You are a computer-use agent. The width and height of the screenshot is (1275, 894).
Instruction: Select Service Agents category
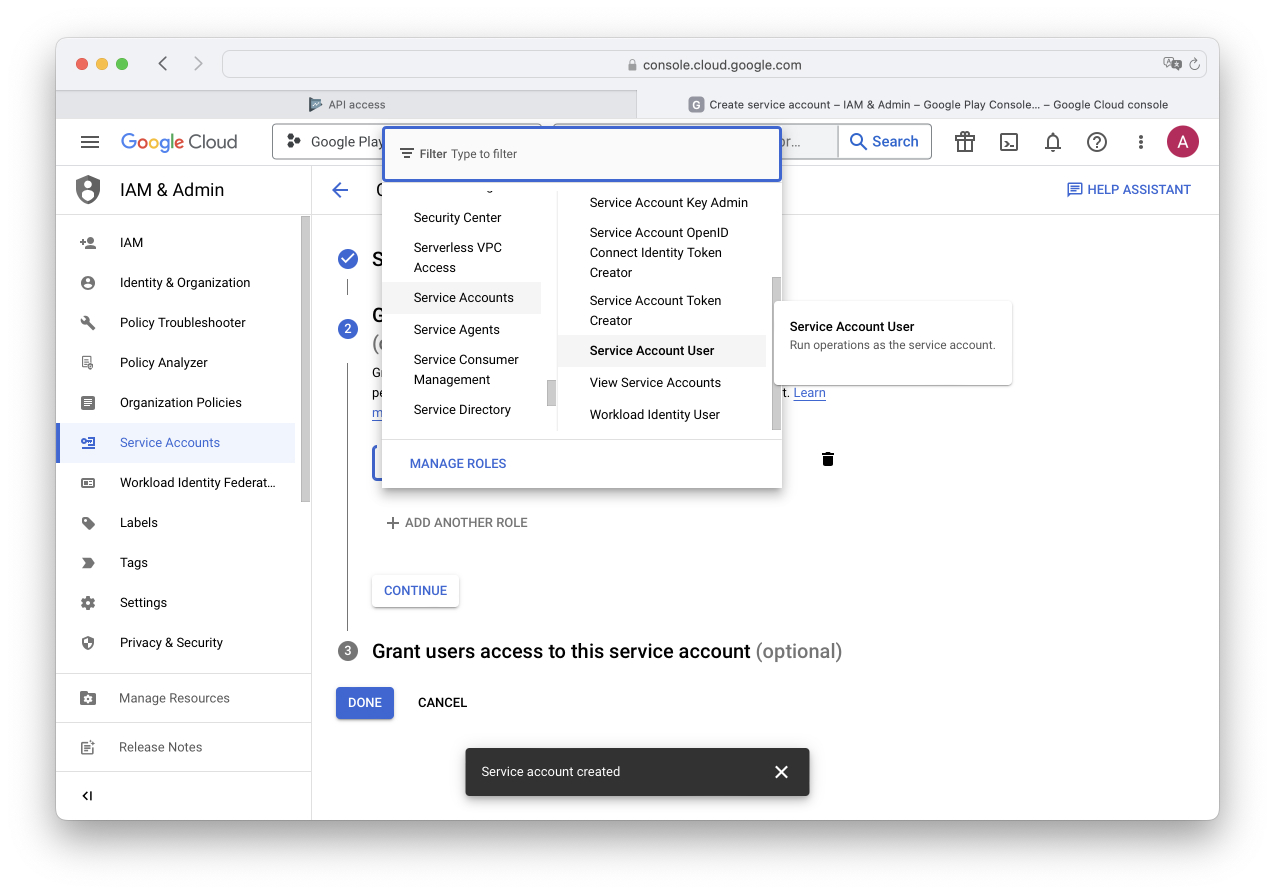[x=462, y=330]
